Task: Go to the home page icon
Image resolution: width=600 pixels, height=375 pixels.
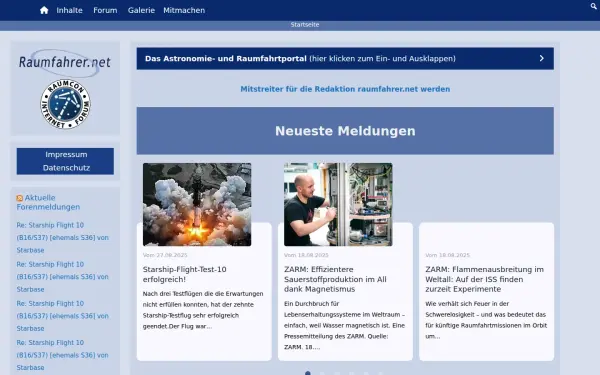Action: pyautogui.click(x=44, y=10)
